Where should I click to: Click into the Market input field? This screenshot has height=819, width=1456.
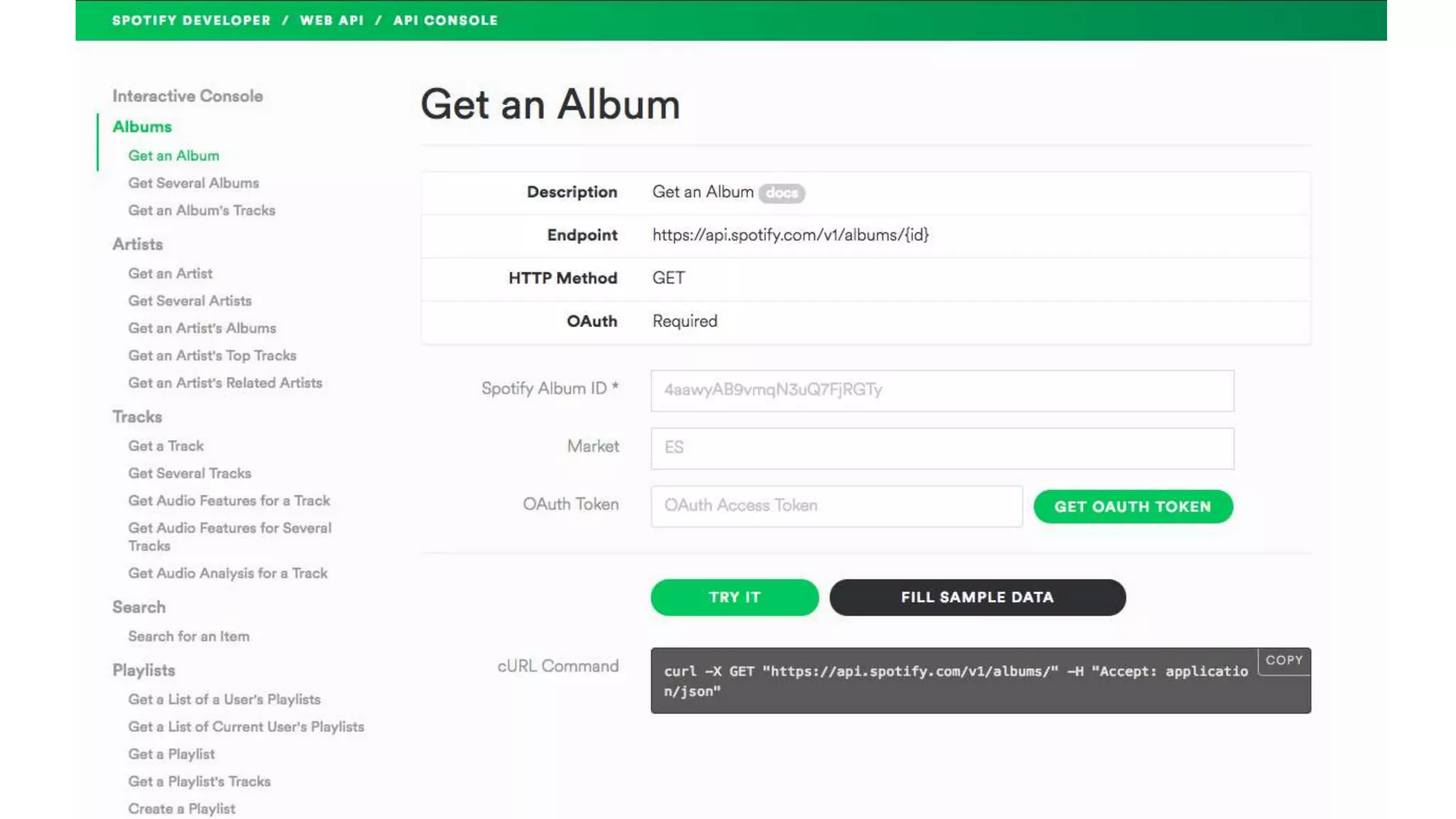pyautogui.click(x=942, y=448)
